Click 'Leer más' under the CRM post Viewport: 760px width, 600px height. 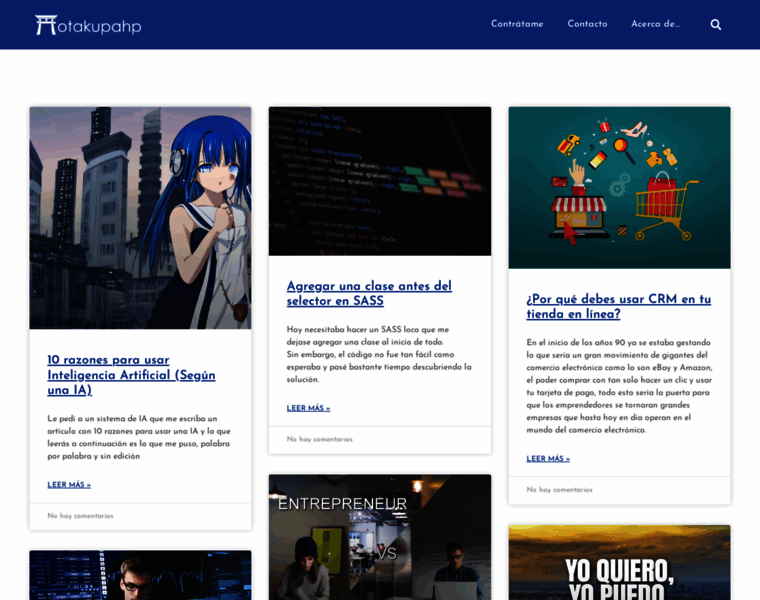[x=548, y=458]
